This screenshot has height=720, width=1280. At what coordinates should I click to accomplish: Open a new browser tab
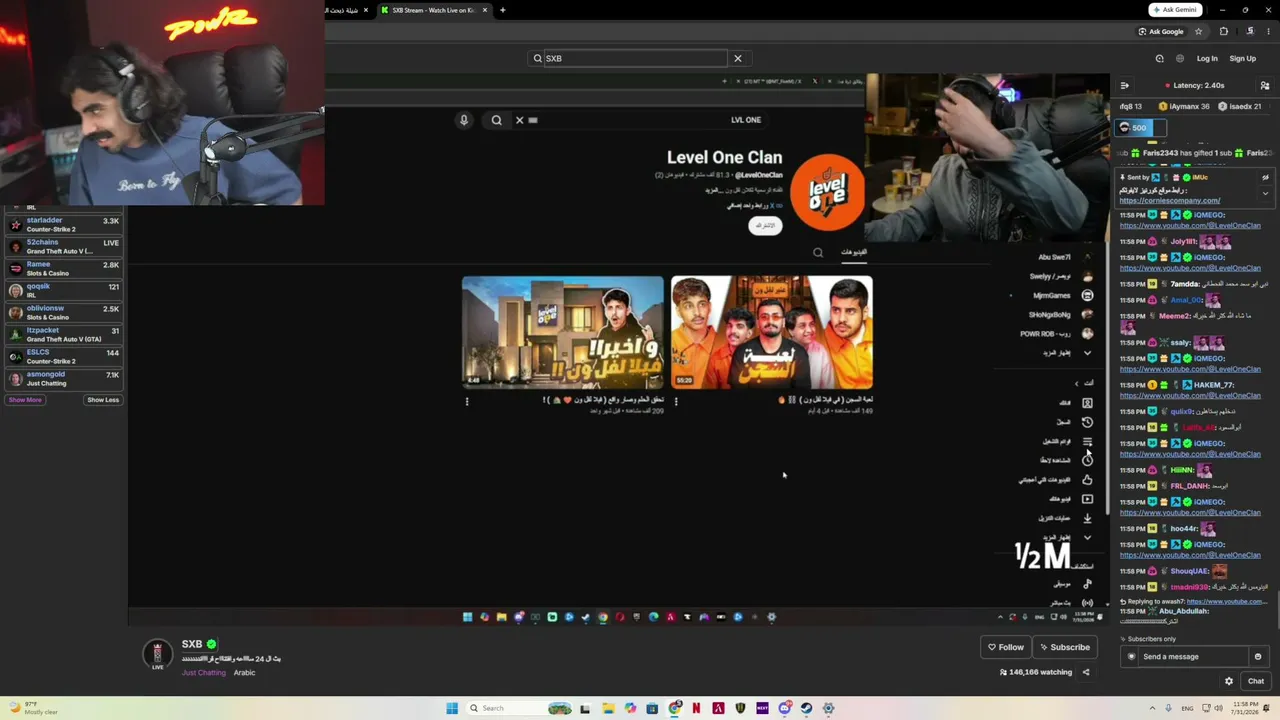tap(502, 10)
